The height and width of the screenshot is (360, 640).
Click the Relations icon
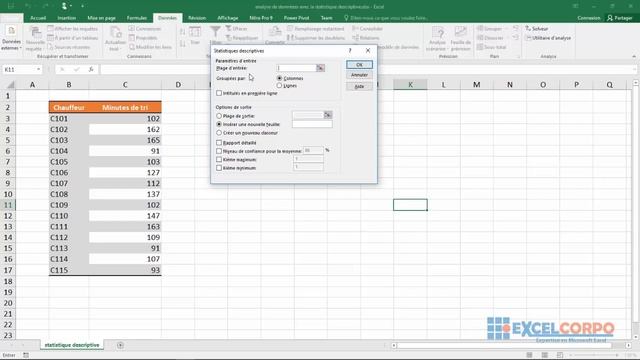(x=355, y=38)
